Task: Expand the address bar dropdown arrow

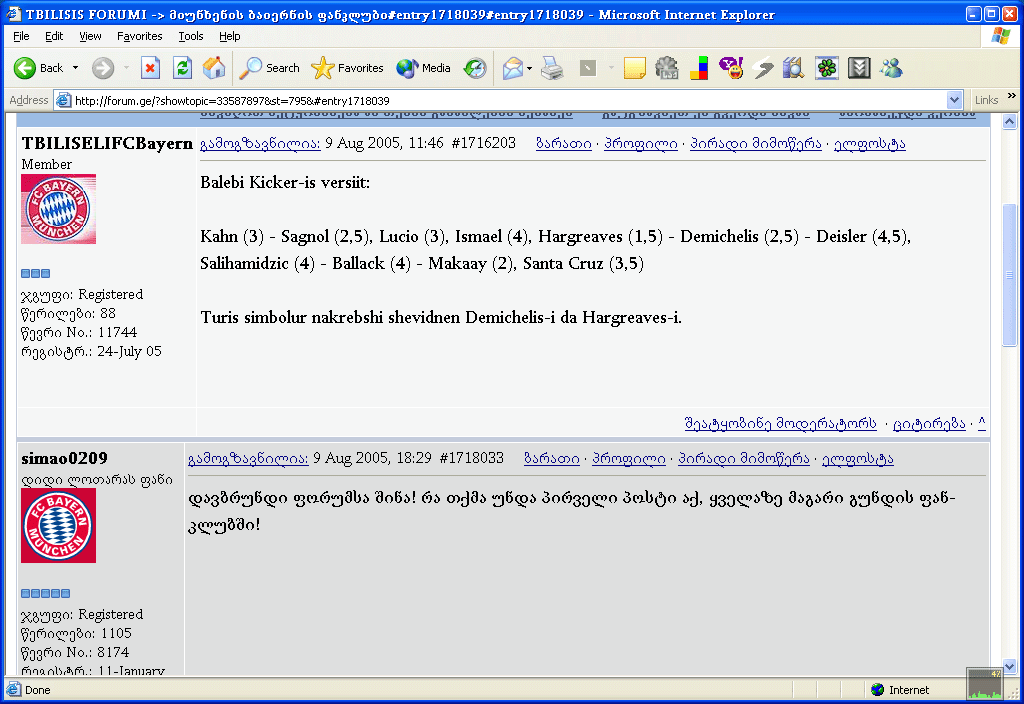Action: [954, 101]
